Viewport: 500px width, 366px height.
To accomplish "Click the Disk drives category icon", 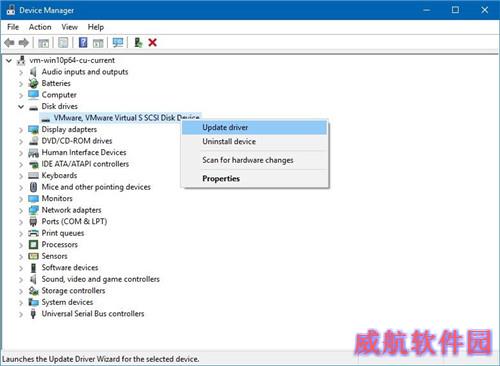I will coord(33,107).
